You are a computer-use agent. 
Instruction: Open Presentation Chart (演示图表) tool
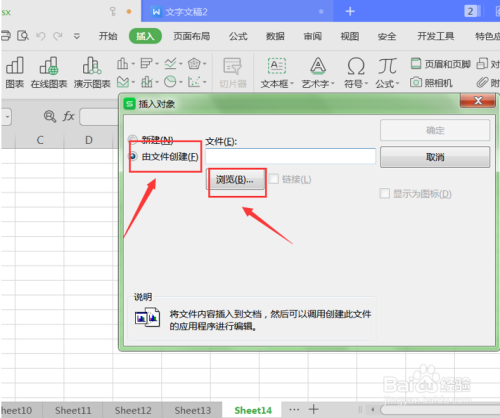point(92,72)
